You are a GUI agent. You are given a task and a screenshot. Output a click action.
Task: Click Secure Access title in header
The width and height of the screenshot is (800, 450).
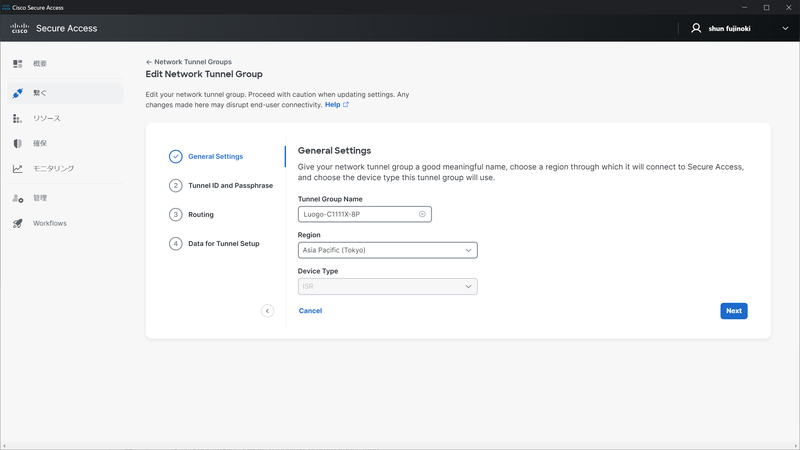coord(66,29)
